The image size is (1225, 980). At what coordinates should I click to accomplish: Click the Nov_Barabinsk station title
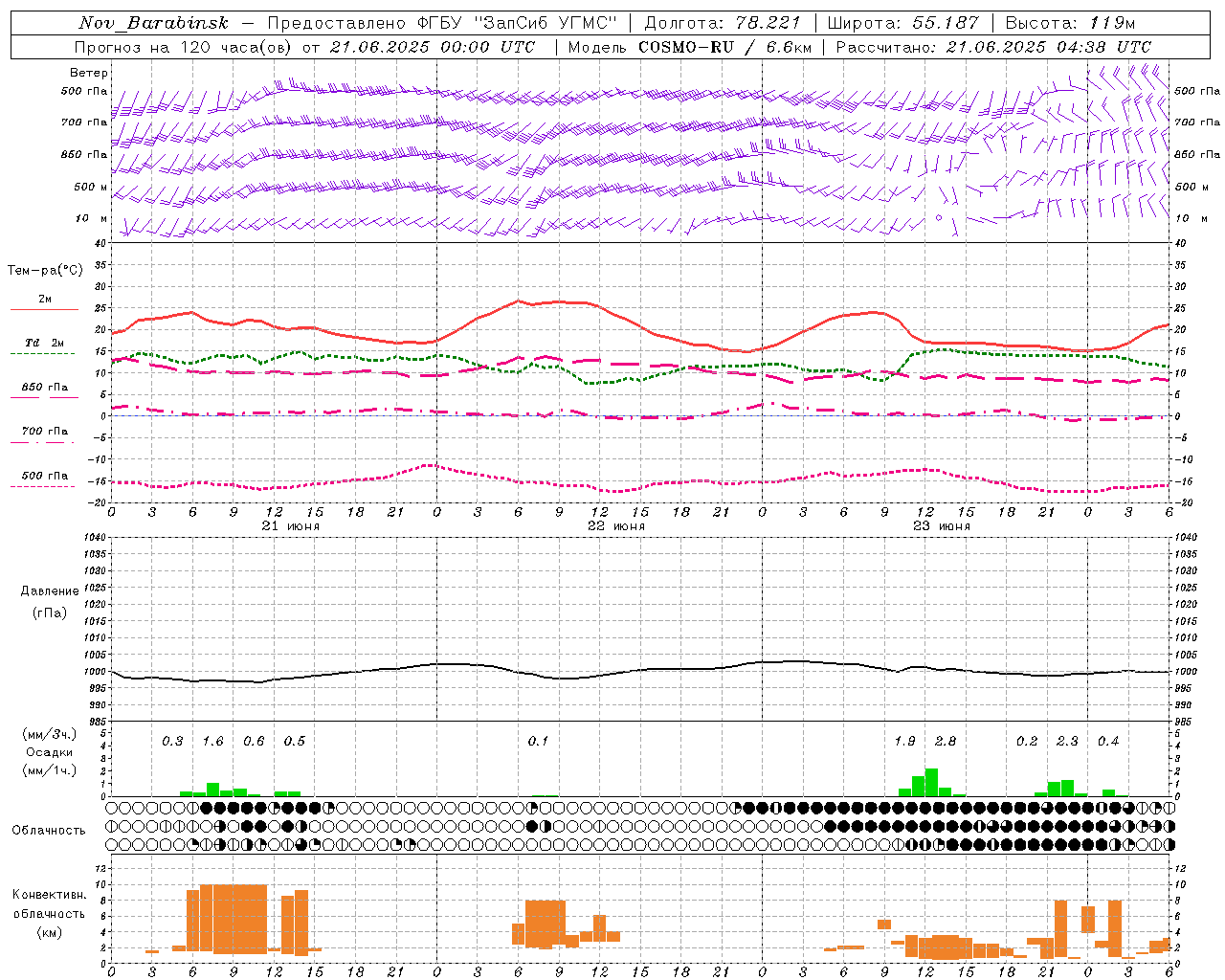154,23
